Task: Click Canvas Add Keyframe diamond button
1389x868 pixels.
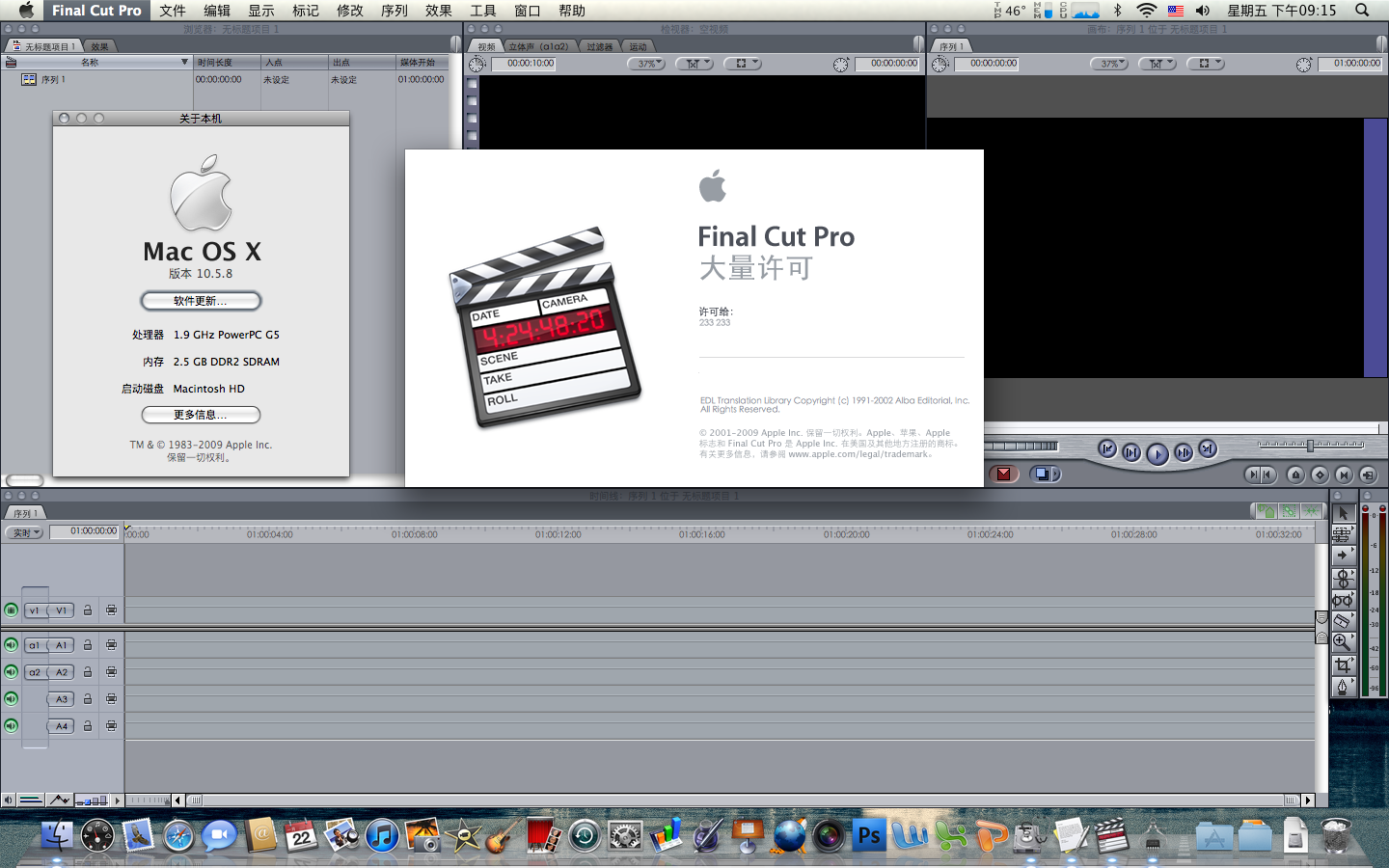Action: (x=1320, y=475)
